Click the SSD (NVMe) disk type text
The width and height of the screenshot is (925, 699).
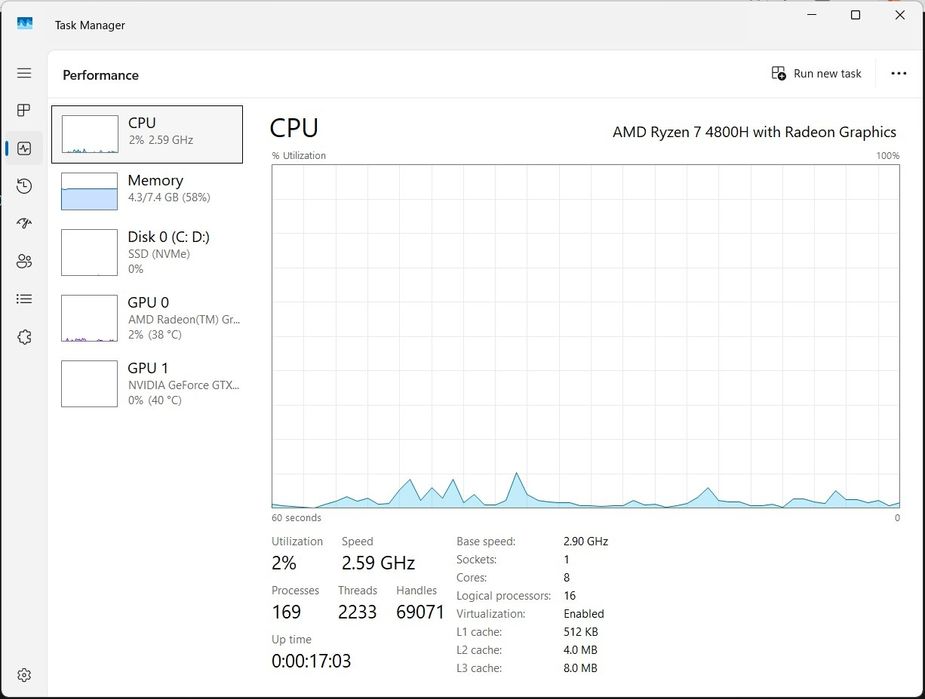point(159,254)
